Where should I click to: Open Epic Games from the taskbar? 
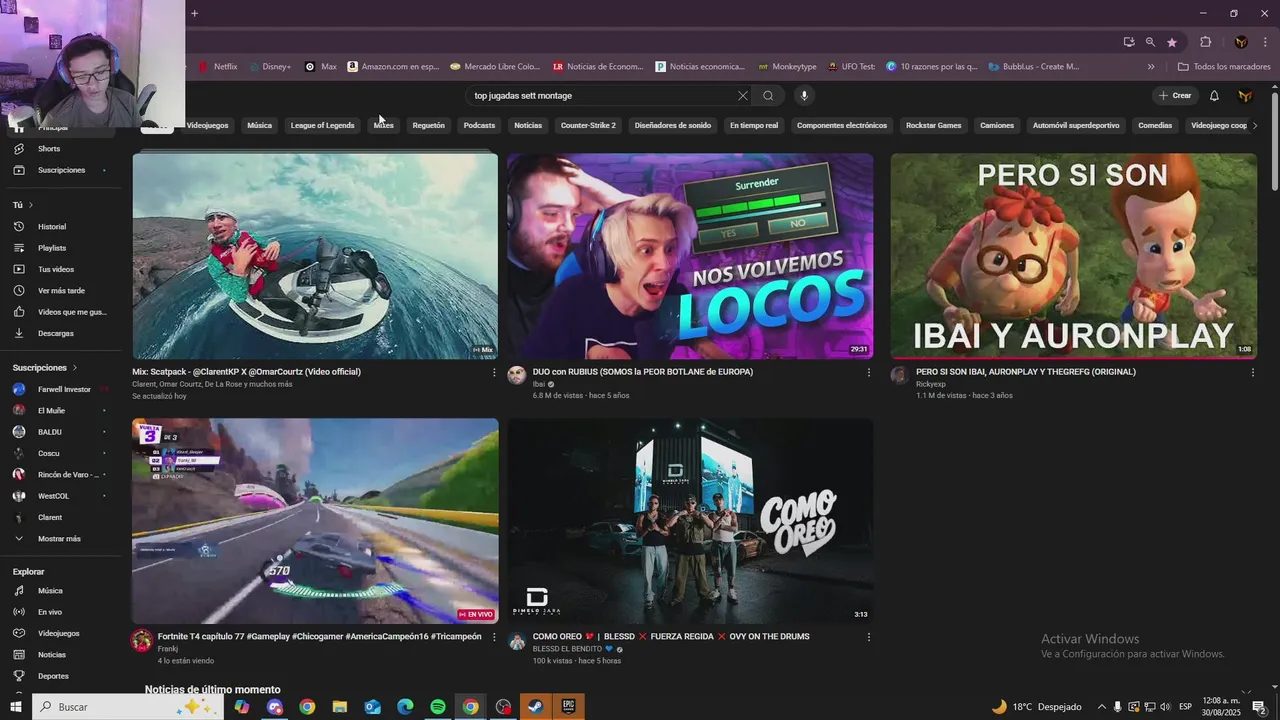568,707
